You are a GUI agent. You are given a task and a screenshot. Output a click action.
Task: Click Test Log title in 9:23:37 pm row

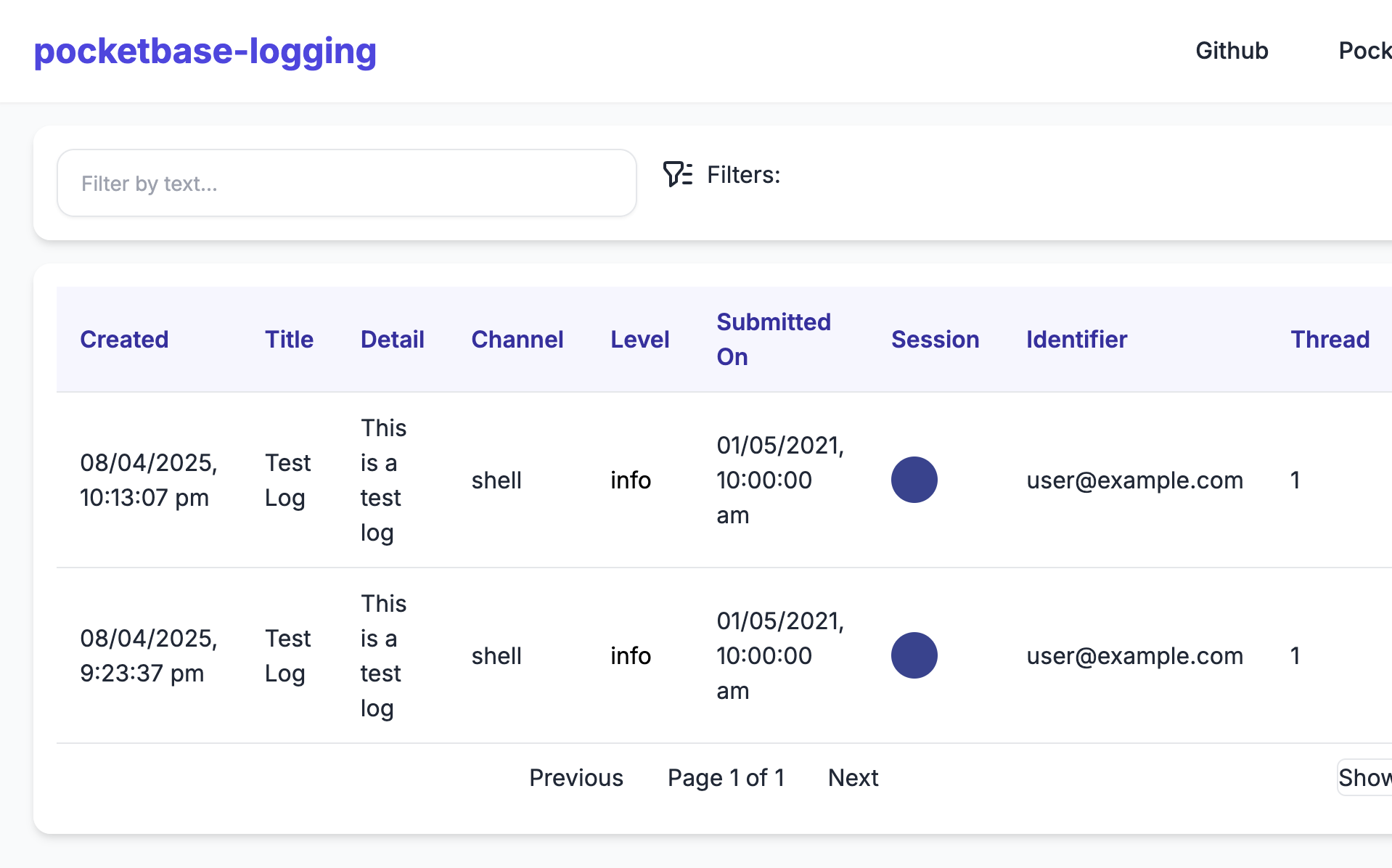point(288,655)
